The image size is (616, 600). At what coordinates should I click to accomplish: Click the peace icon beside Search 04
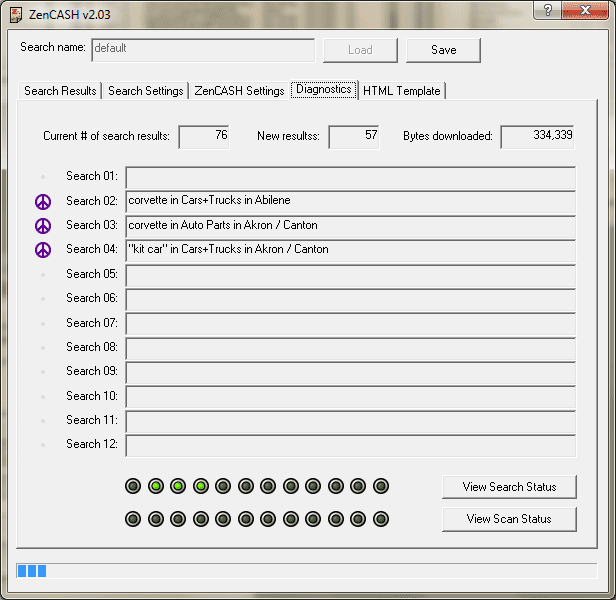(x=43, y=249)
